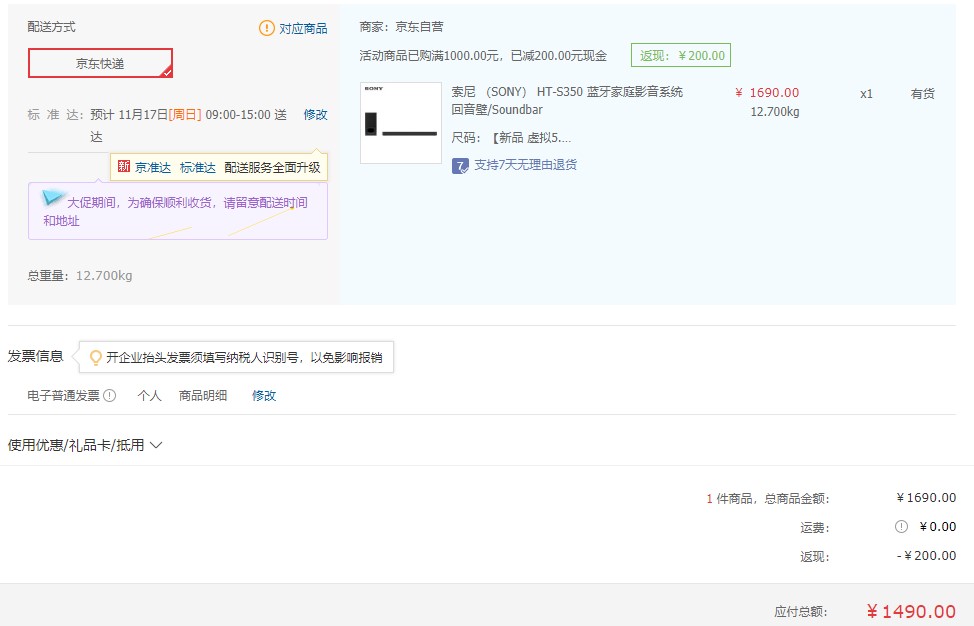Open the 京准达 service link

(153, 168)
